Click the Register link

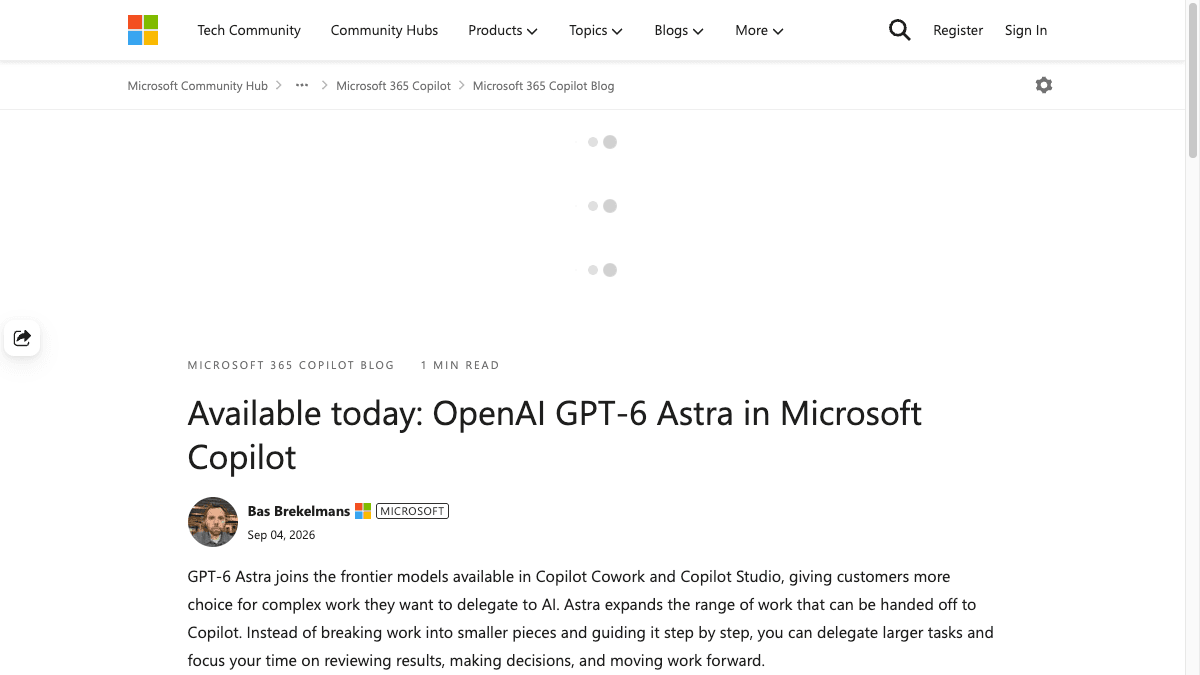958,30
